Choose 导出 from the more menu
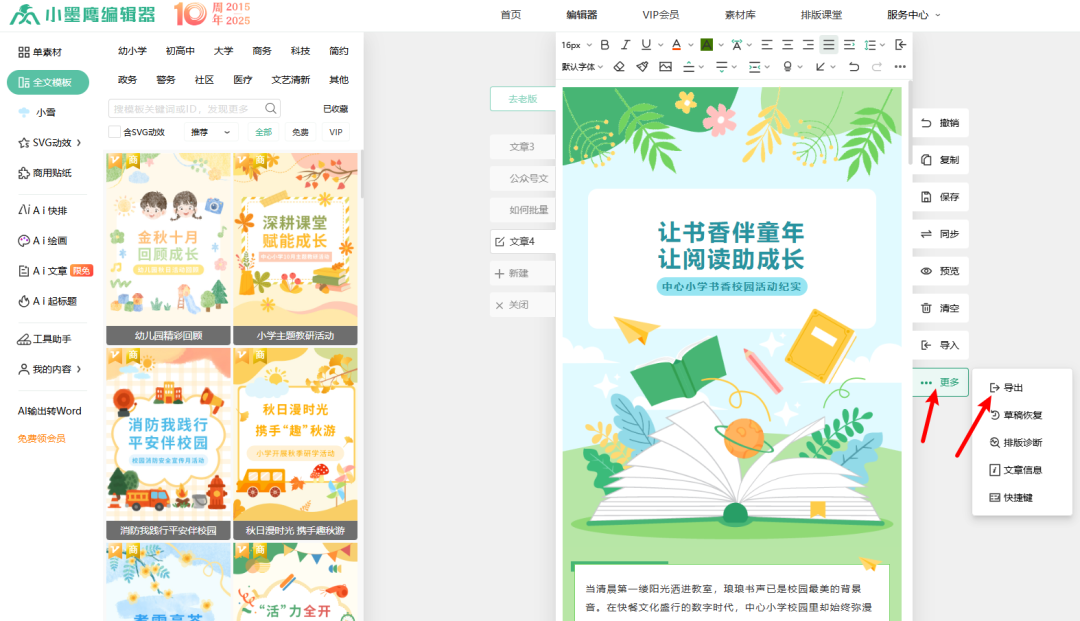 (1012, 387)
